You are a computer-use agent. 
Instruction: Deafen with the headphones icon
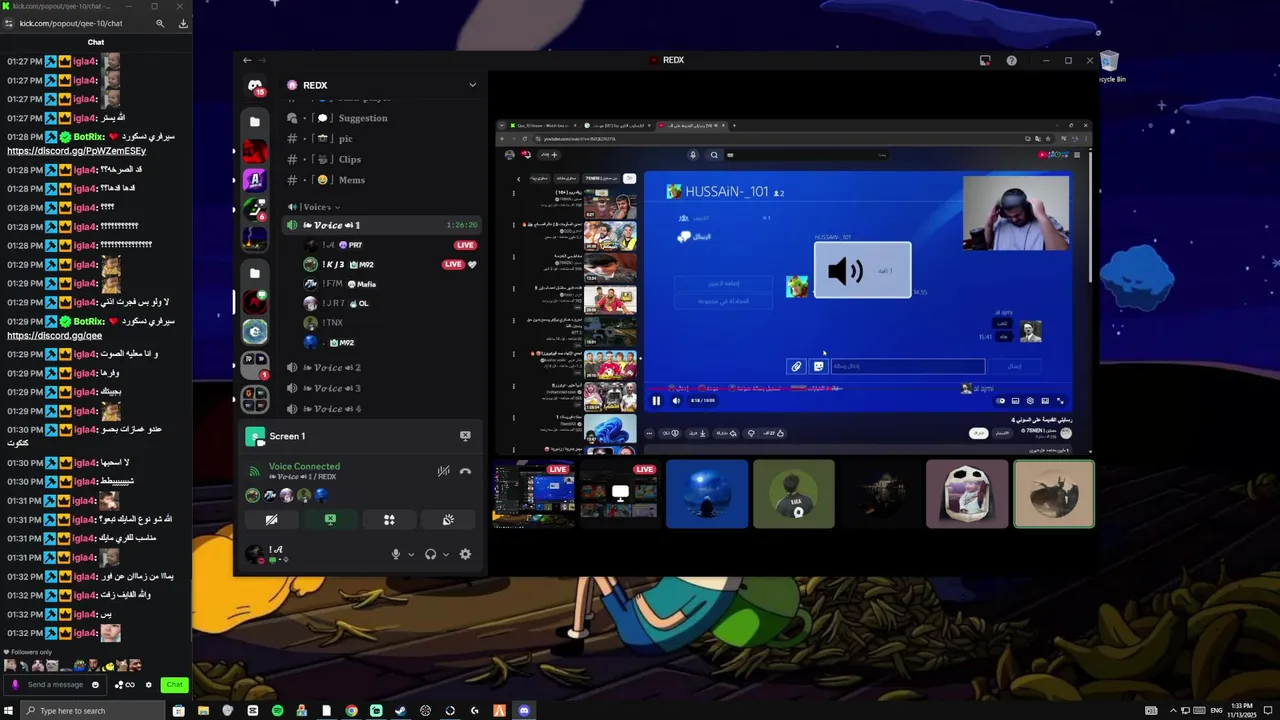(430, 554)
